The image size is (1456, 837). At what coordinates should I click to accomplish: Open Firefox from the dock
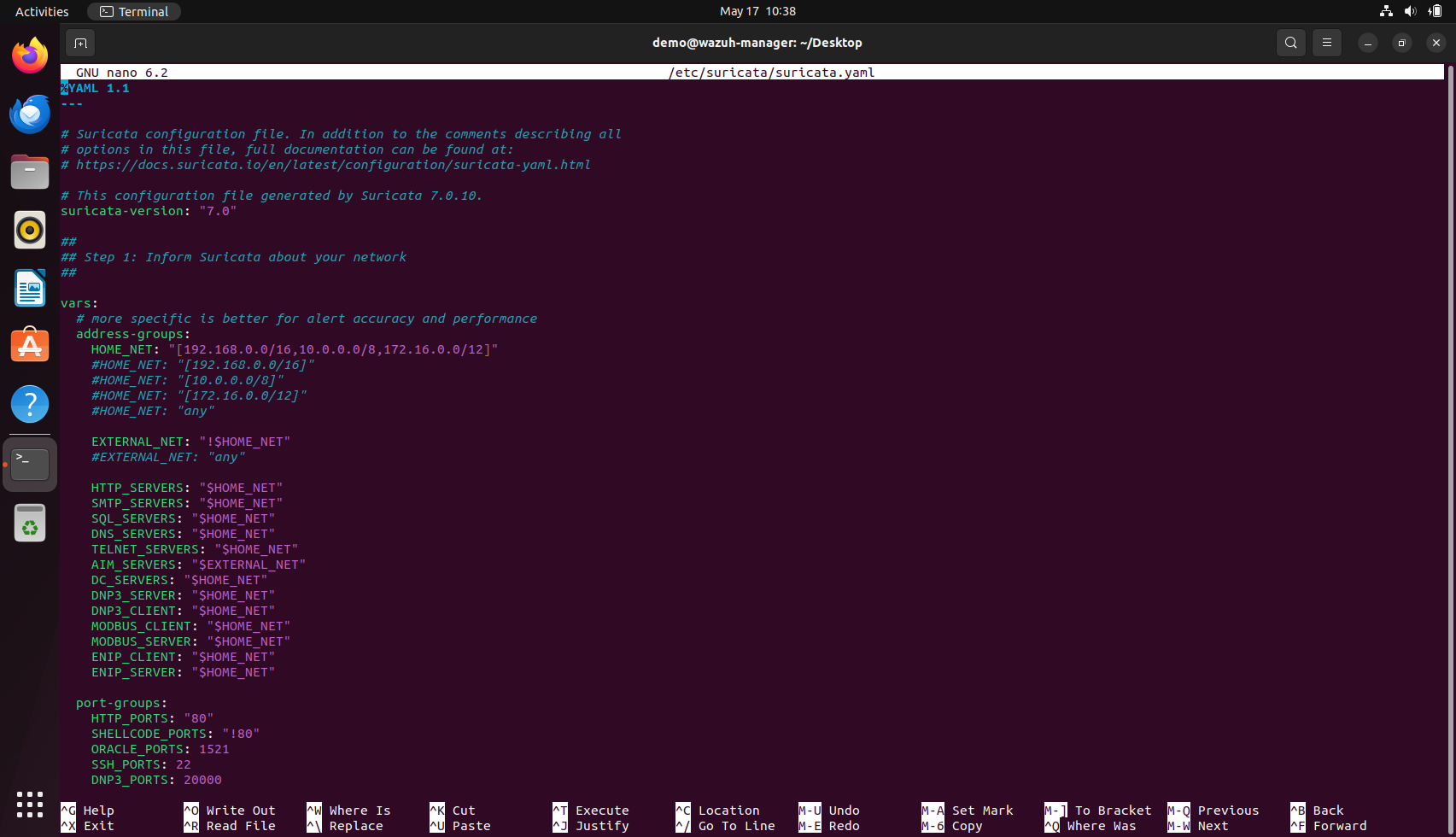click(x=30, y=56)
